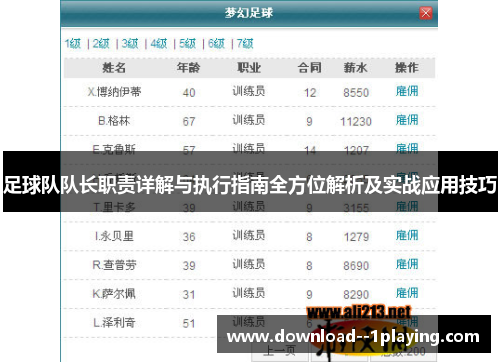Click 训练员 job in X.博纳伊蒂 row
The width and height of the screenshot is (500, 362).
tap(249, 91)
